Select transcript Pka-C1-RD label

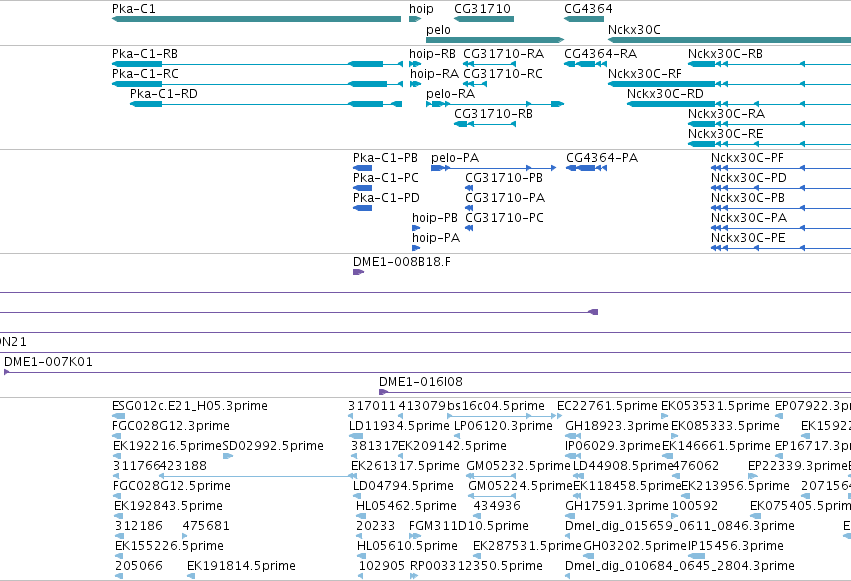coord(164,94)
